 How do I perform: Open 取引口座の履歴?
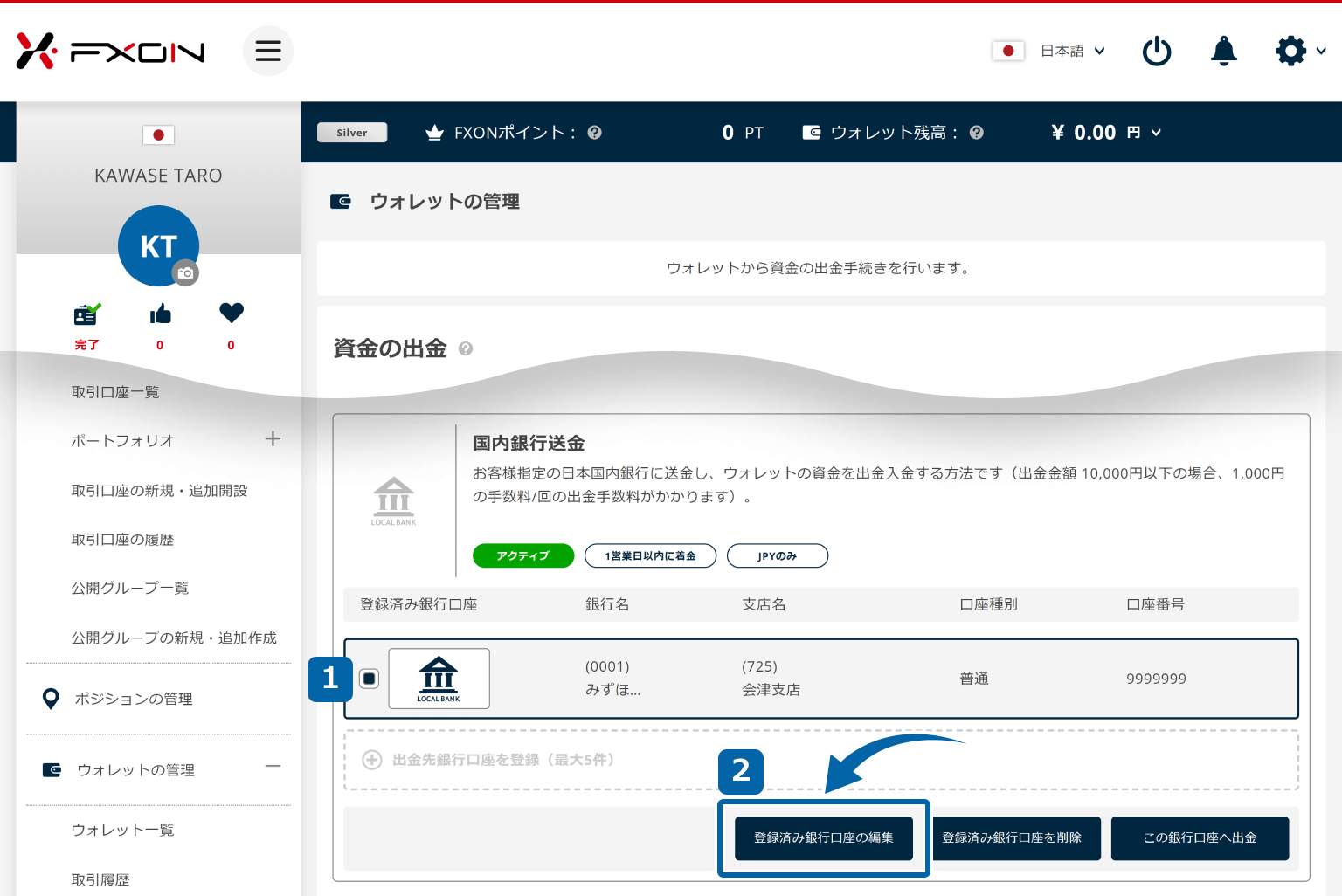122,540
